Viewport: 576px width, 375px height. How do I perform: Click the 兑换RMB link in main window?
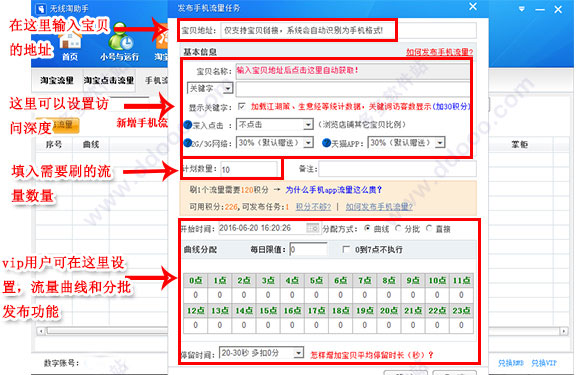point(511,363)
